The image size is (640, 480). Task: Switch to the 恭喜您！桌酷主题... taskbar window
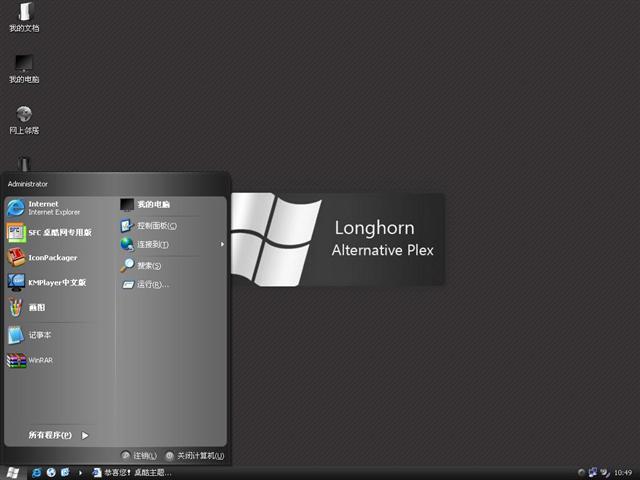(131, 473)
